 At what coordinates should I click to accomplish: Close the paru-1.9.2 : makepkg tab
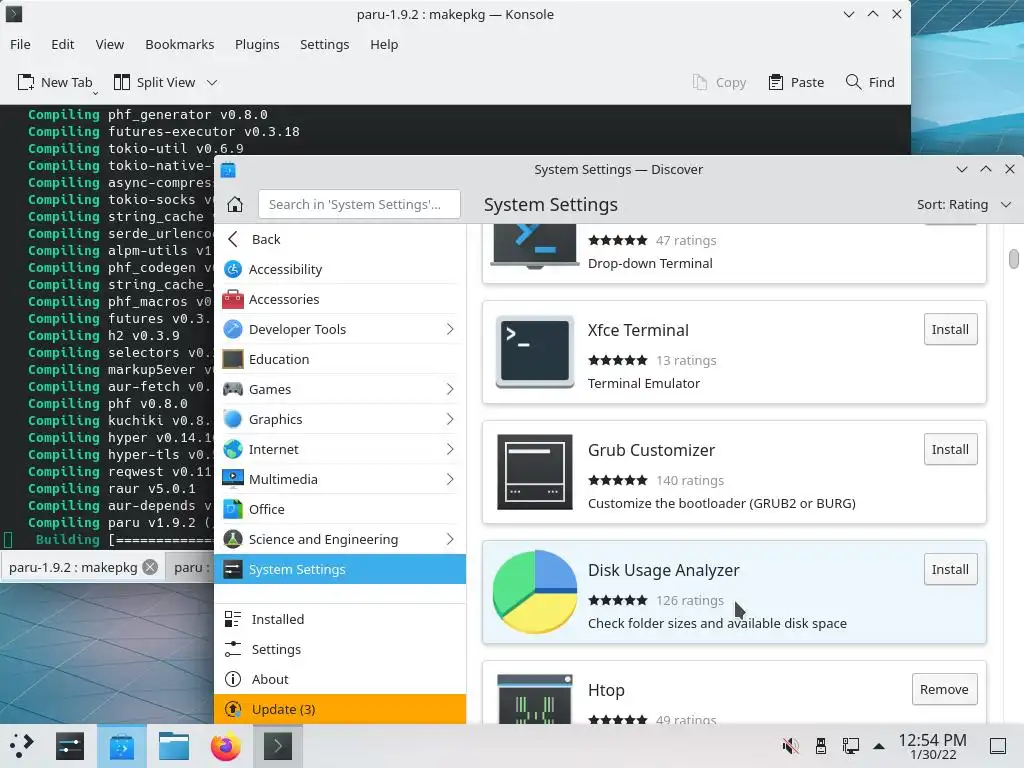150,567
